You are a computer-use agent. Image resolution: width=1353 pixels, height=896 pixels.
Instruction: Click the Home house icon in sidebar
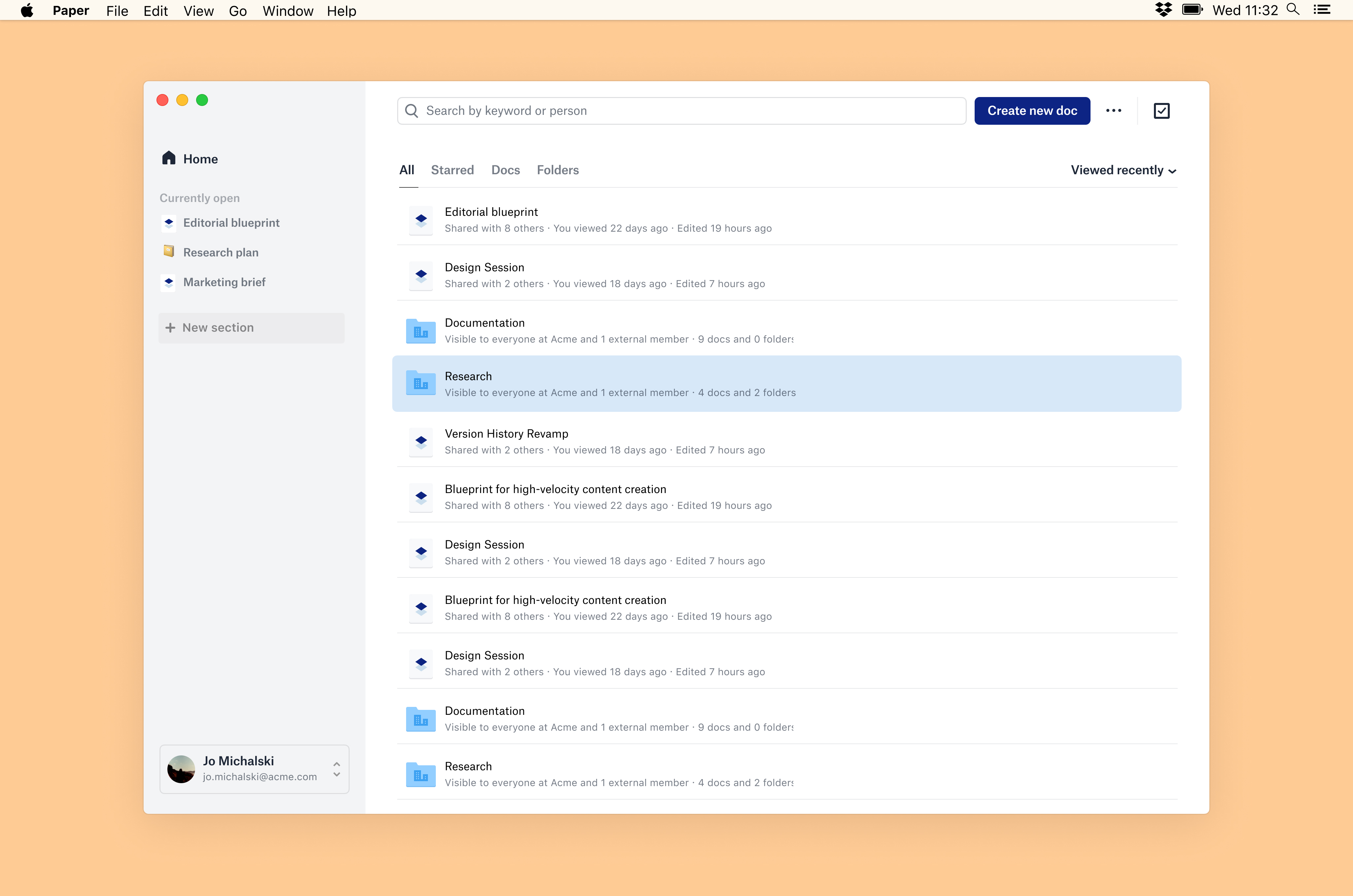tap(169, 158)
